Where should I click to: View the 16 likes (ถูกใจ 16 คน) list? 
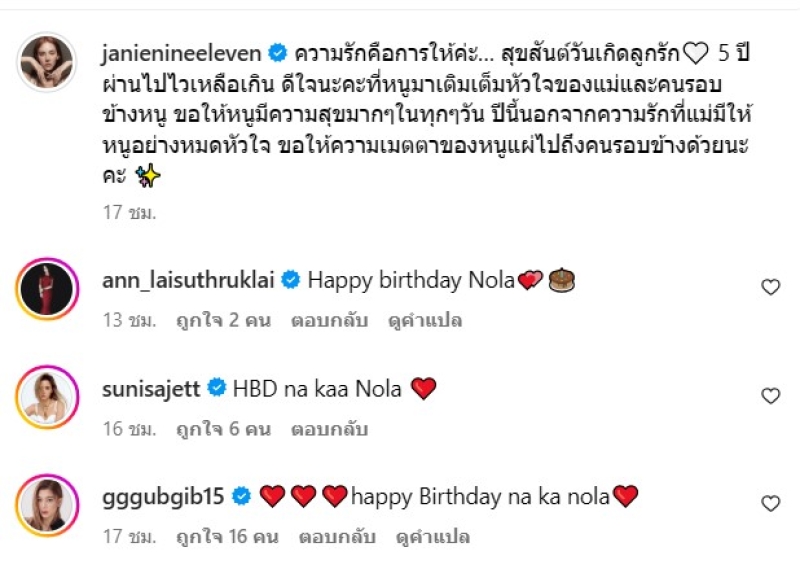point(227,537)
